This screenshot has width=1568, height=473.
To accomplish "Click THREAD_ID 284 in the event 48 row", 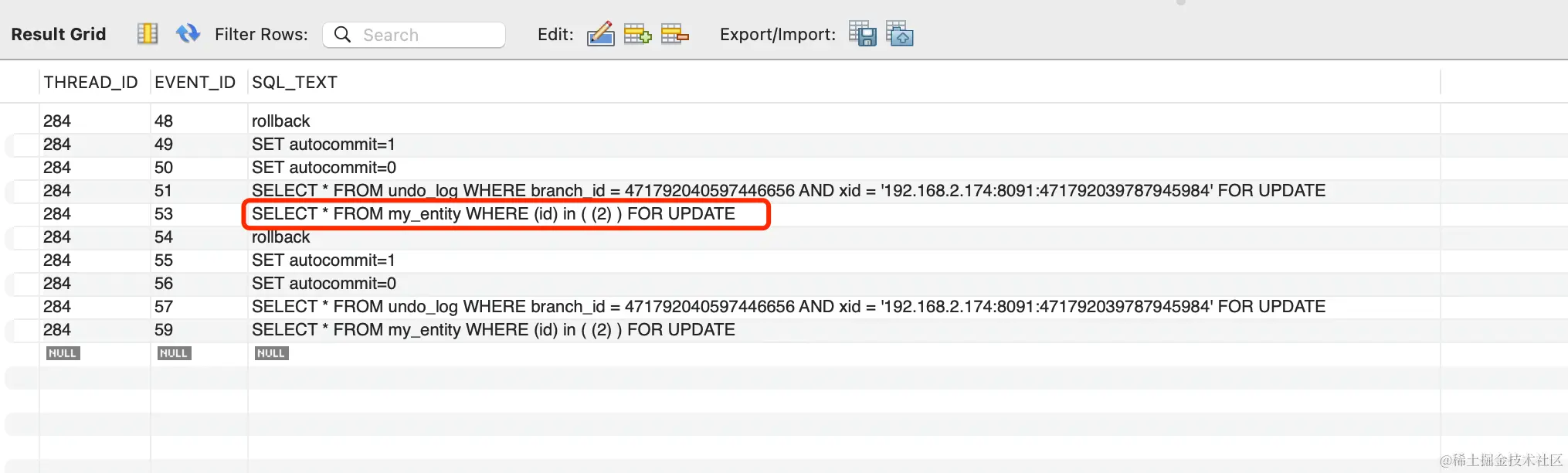I will pyautogui.click(x=95, y=121).
